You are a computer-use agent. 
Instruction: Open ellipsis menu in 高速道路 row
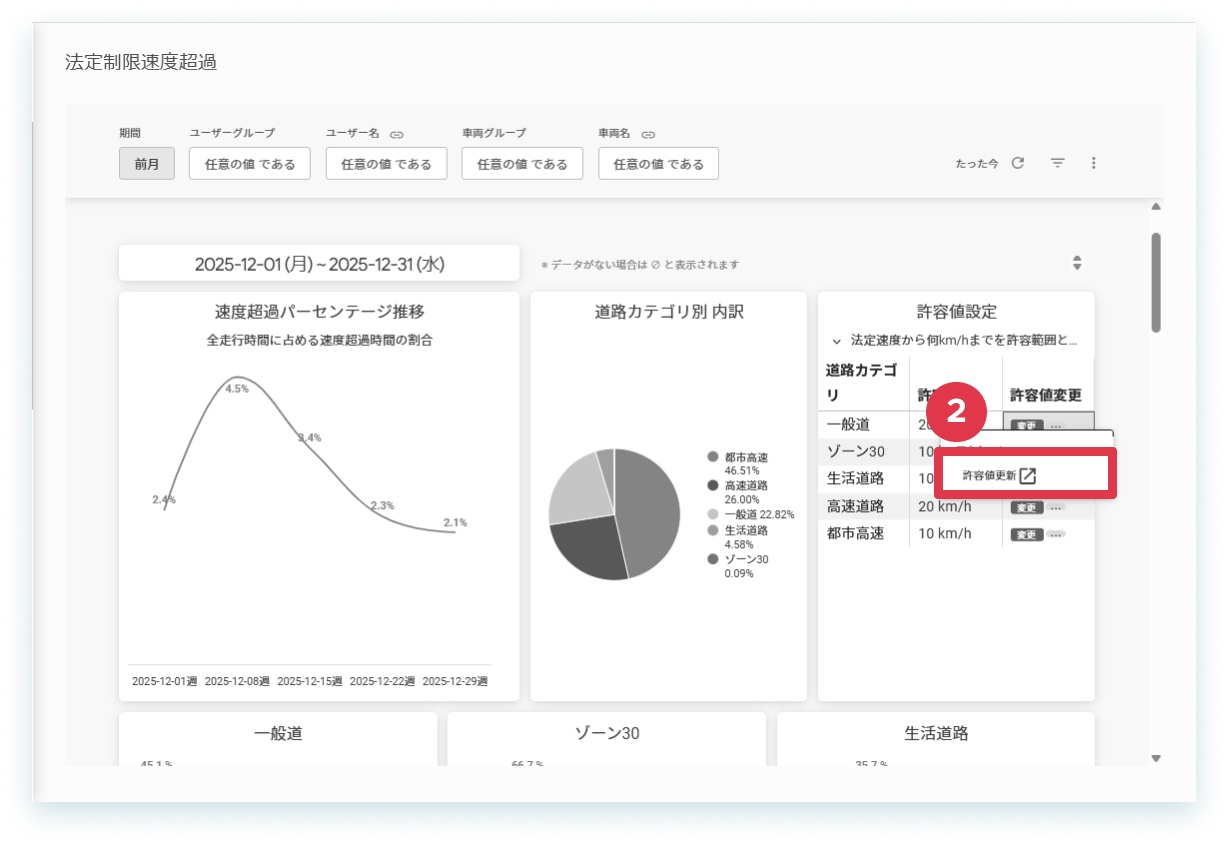(x=1056, y=507)
